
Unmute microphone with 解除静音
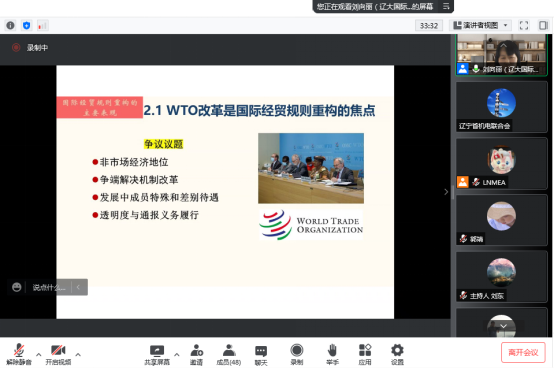(x=19, y=355)
